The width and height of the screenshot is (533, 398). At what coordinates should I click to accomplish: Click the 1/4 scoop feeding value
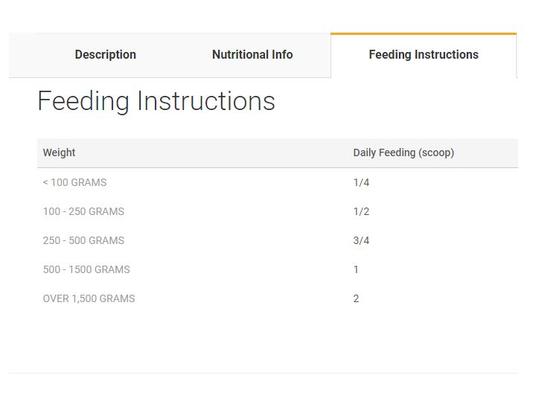[361, 183]
